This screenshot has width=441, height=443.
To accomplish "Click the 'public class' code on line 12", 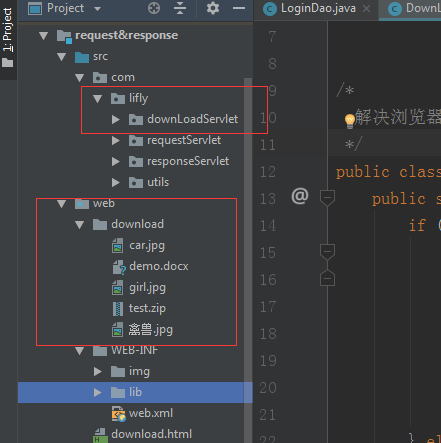I will [388, 172].
